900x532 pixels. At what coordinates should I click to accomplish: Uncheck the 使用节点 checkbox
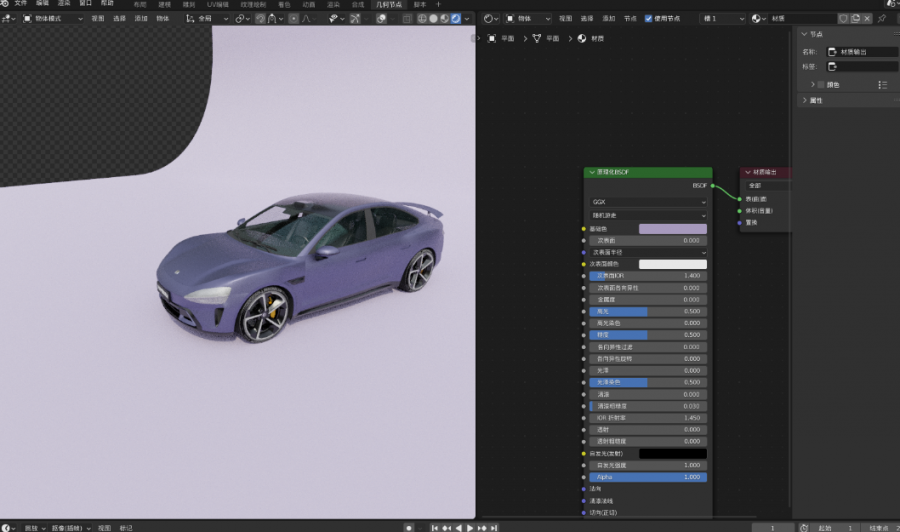coord(648,18)
